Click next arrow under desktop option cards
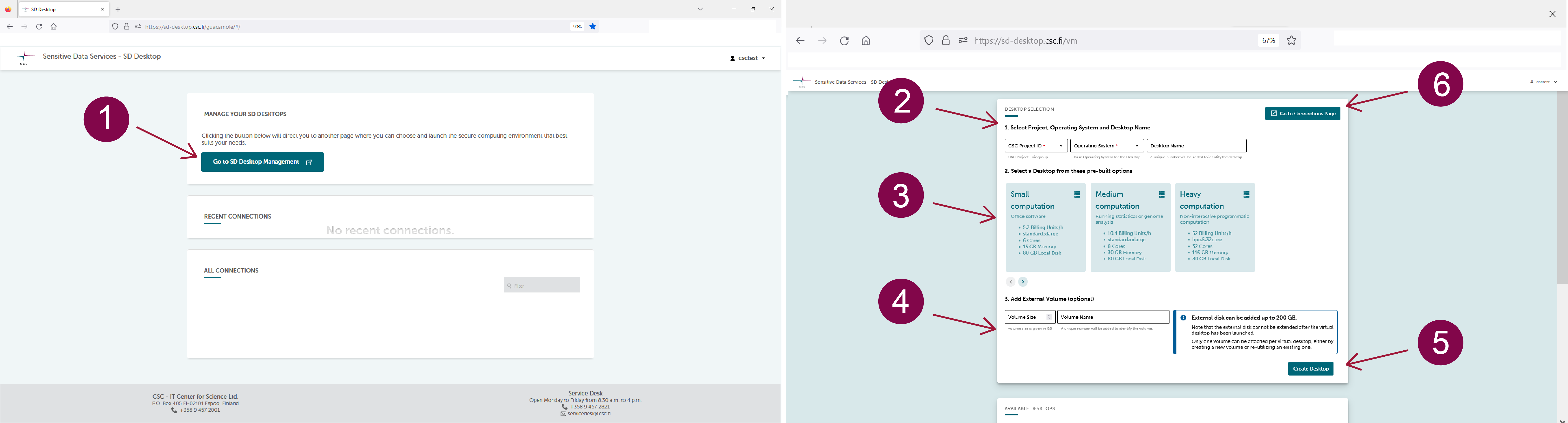The width and height of the screenshot is (1568, 423). click(x=1023, y=282)
